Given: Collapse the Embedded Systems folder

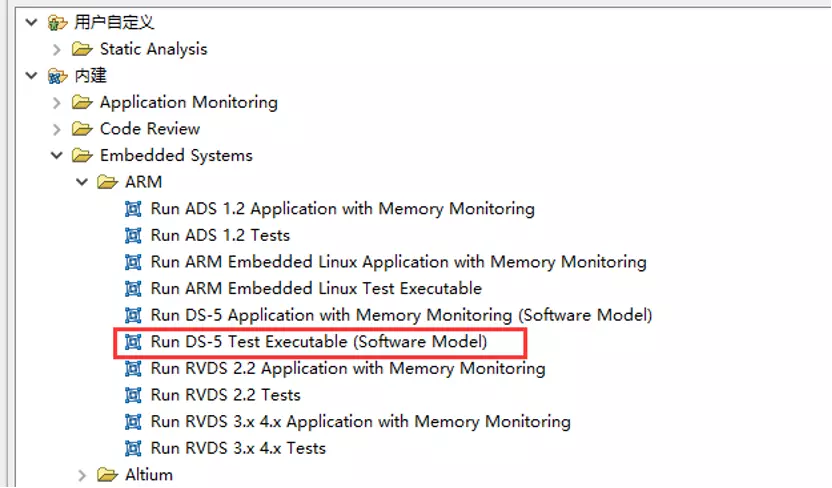Looking at the screenshot, I should (x=57, y=156).
